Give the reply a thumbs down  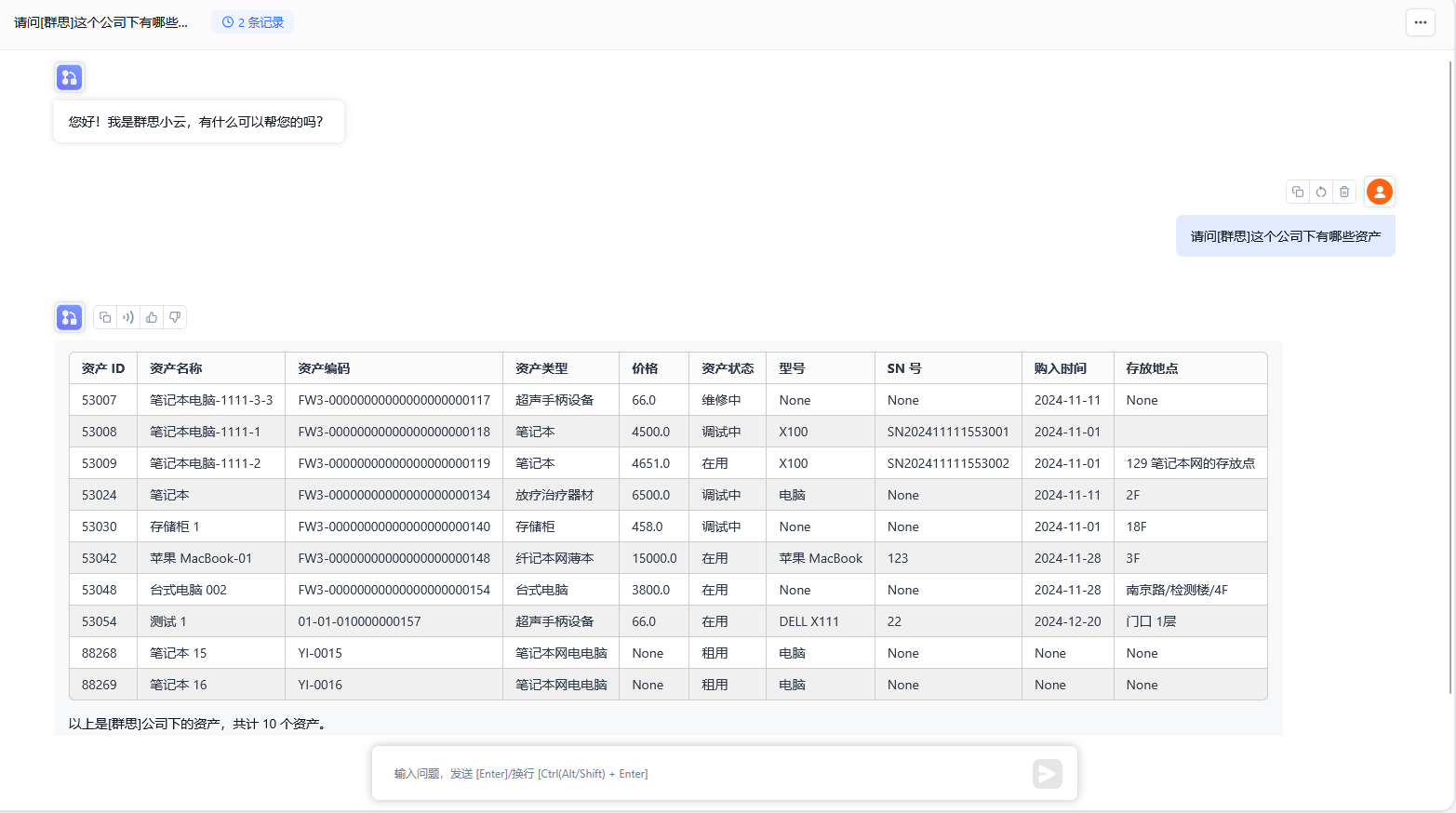(x=175, y=317)
